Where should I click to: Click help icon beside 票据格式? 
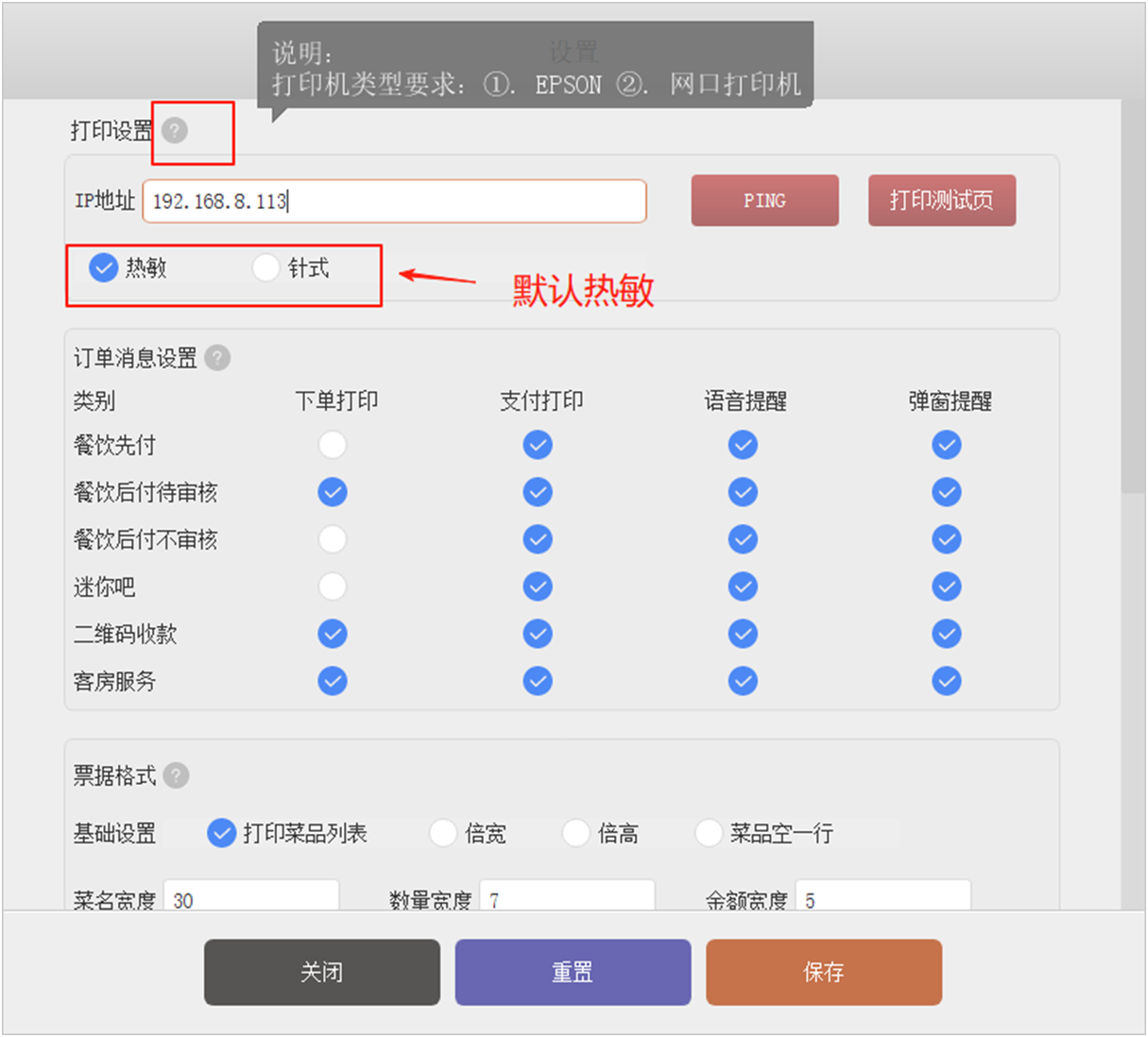176,775
